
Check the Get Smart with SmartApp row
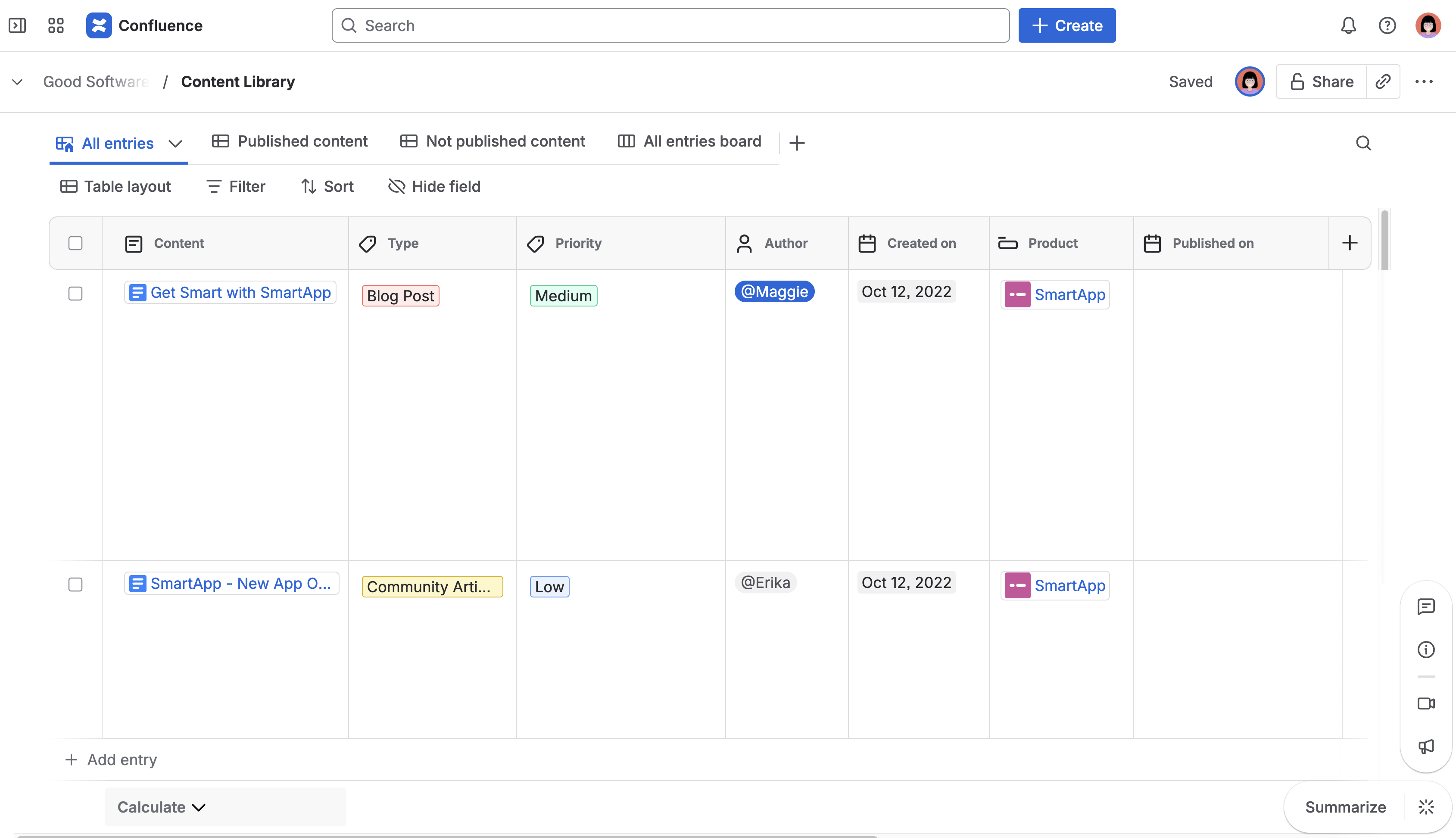[75, 294]
